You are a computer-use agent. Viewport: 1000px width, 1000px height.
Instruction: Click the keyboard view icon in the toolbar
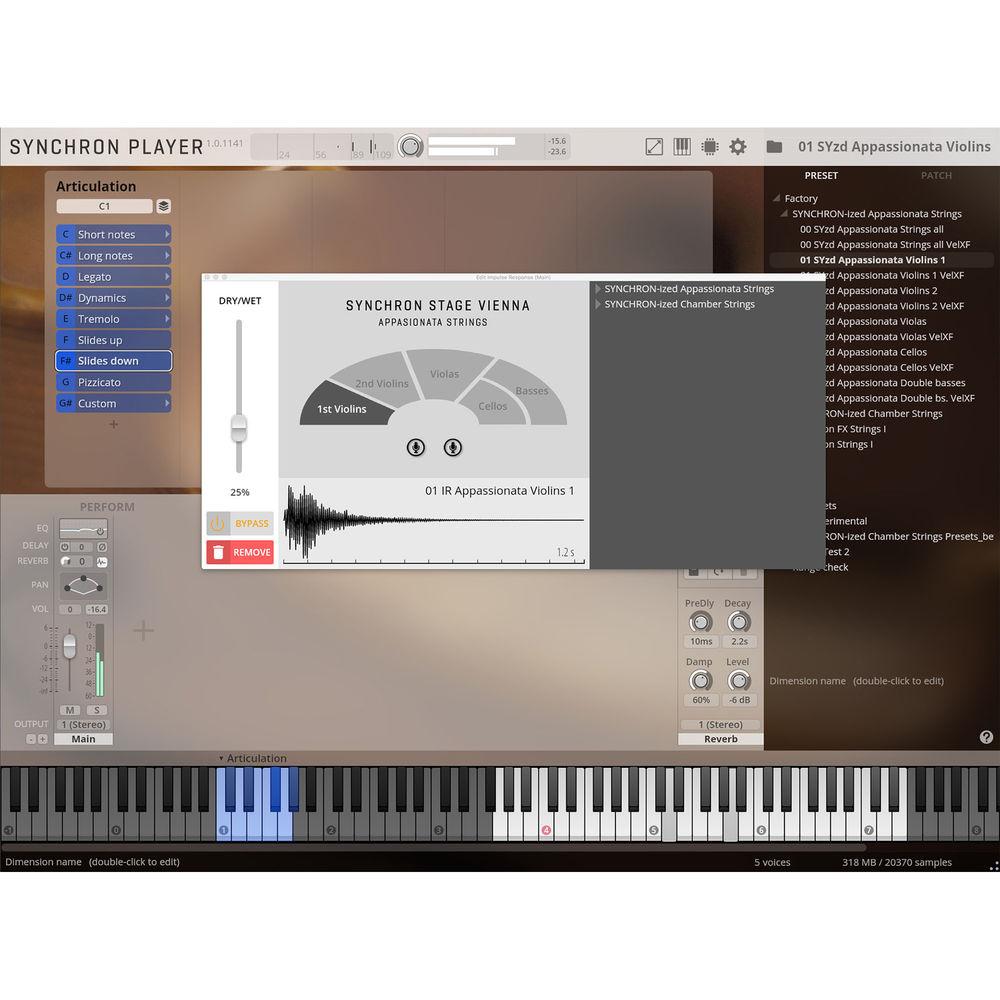[682, 146]
